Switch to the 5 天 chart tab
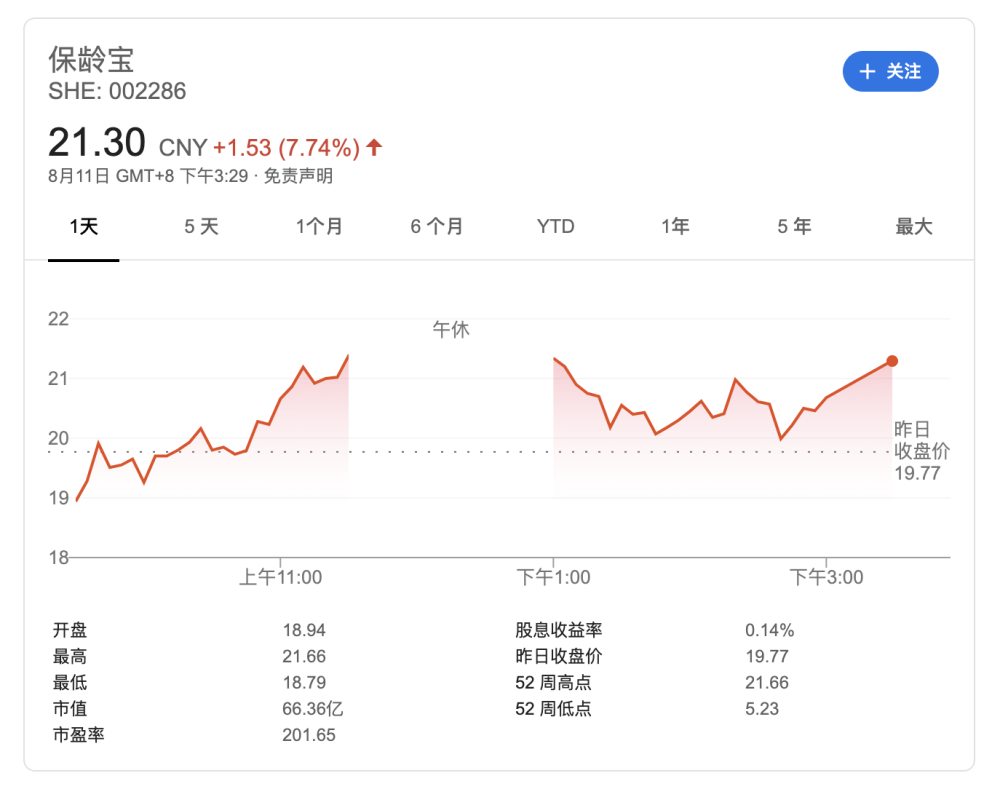This screenshot has width=1000, height=789. 201,227
